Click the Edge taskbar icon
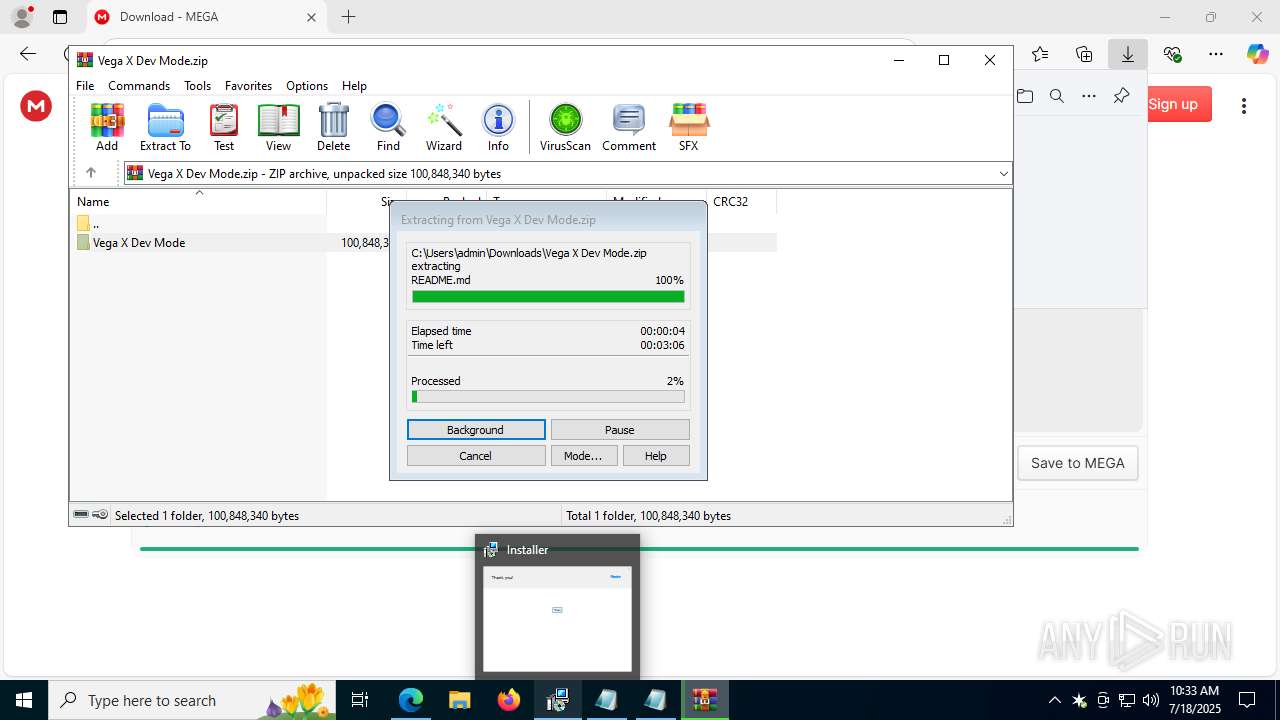This screenshot has height=720, width=1280. pyautogui.click(x=411, y=700)
